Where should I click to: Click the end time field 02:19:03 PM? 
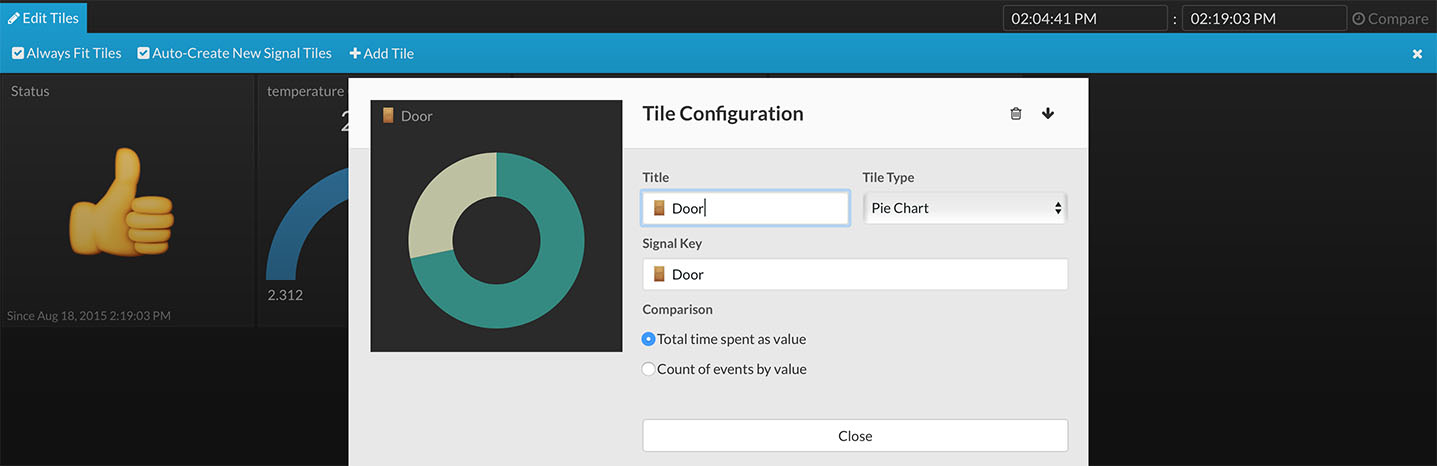1263,19
